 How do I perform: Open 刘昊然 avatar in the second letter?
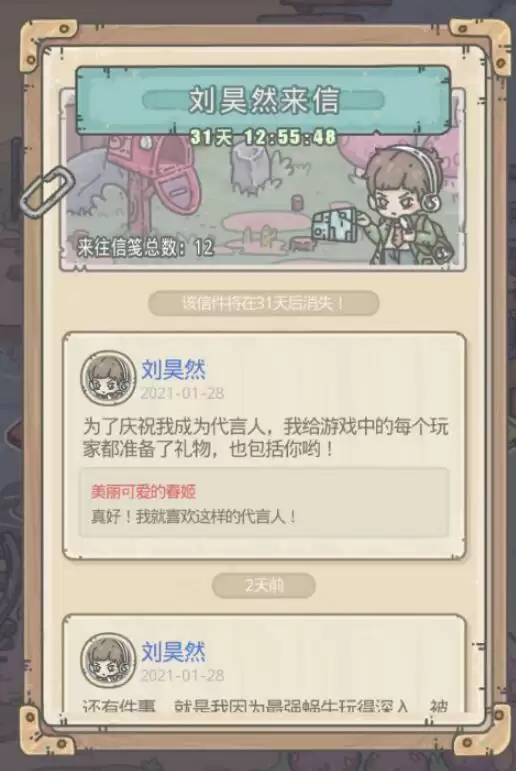[108, 660]
